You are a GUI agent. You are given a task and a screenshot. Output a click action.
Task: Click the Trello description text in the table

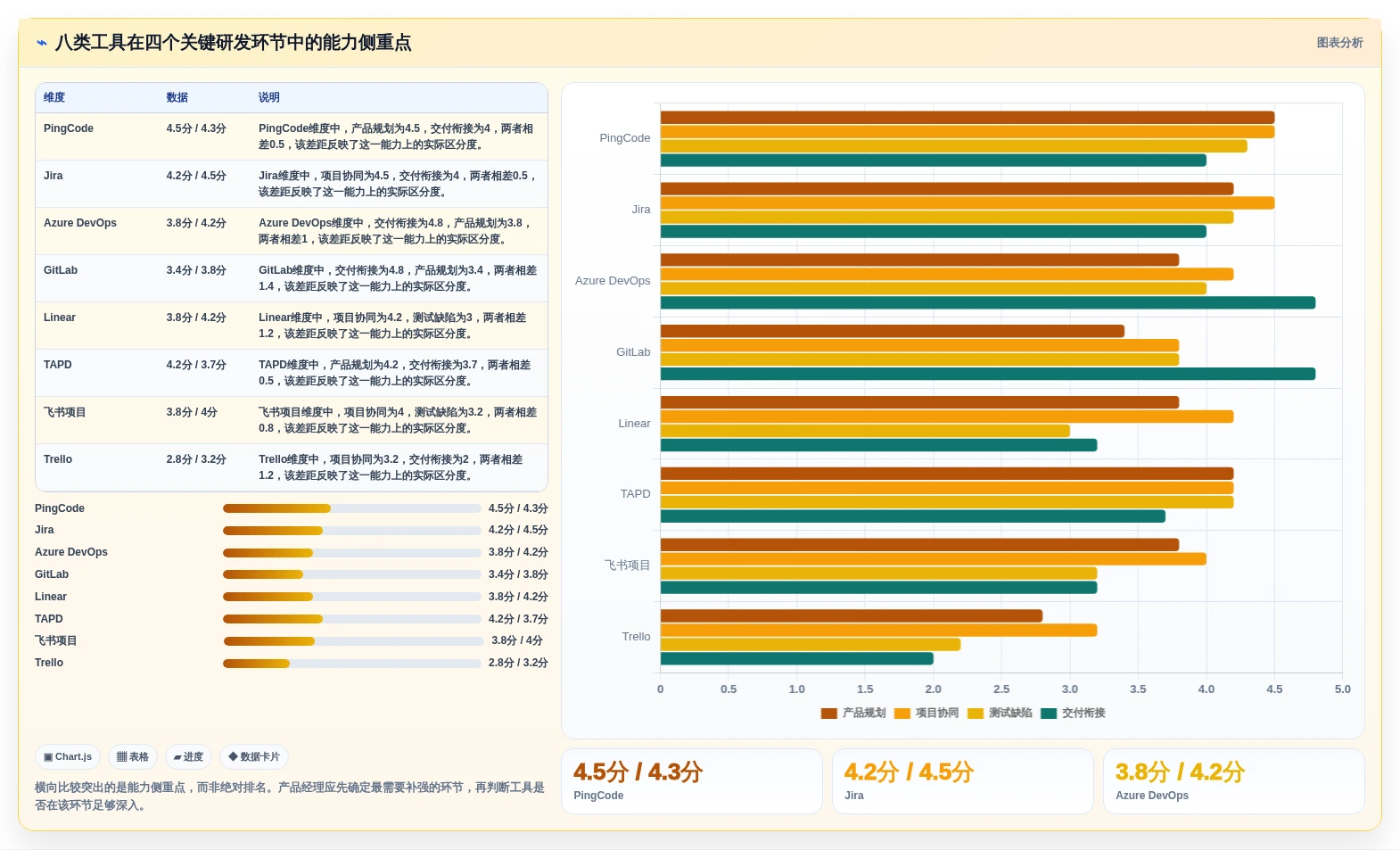(x=391, y=467)
